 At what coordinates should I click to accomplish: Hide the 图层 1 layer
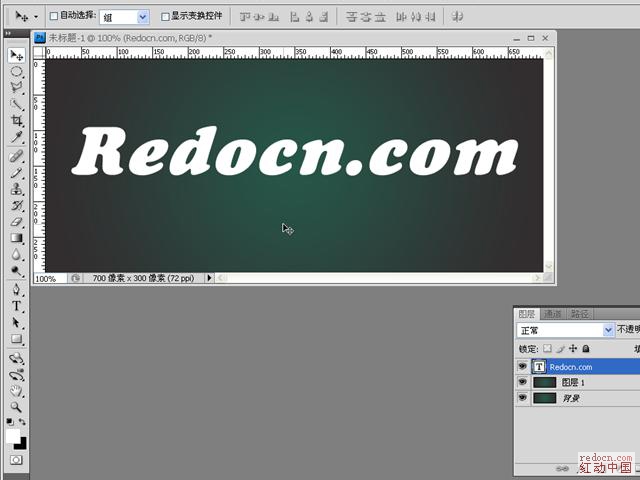[522, 382]
